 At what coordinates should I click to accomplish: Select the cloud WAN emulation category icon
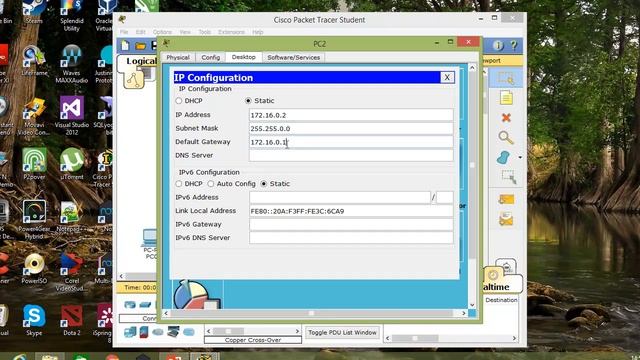tap(158, 332)
